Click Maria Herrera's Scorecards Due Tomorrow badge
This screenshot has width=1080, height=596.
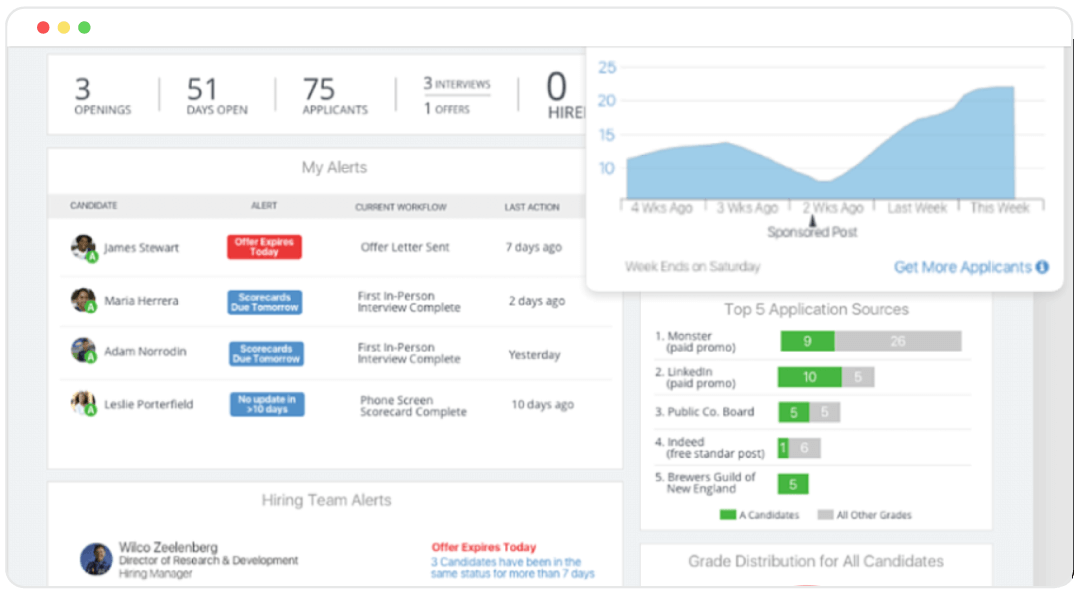[264, 300]
